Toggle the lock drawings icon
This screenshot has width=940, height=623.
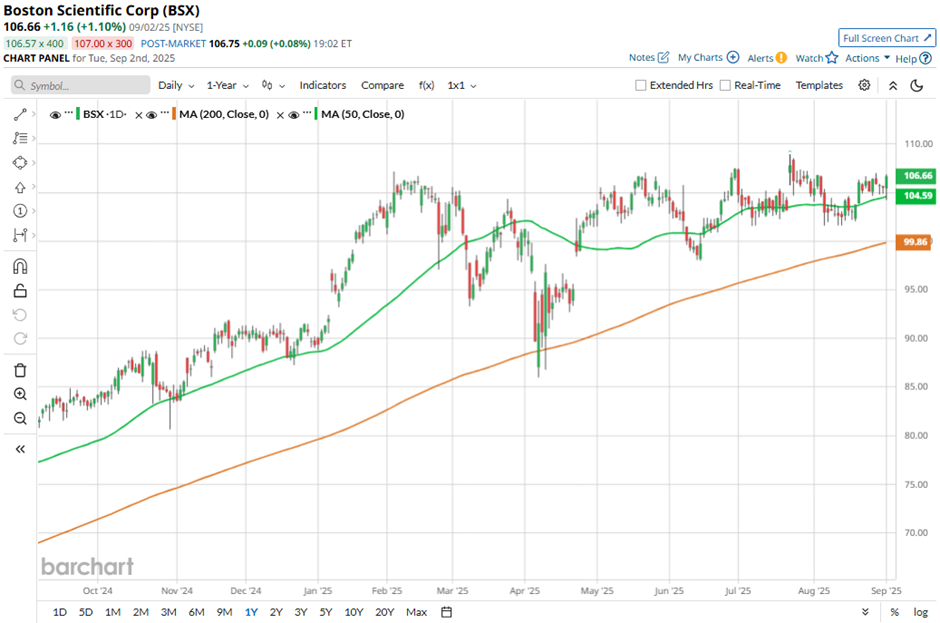point(20,291)
